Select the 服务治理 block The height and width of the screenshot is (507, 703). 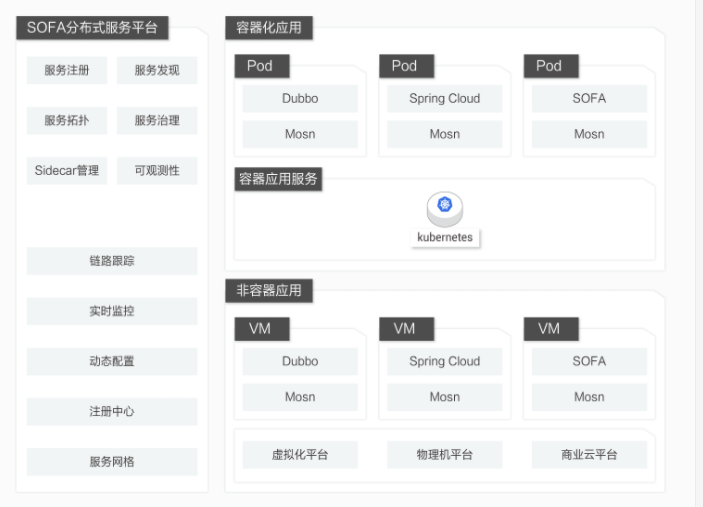157,120
